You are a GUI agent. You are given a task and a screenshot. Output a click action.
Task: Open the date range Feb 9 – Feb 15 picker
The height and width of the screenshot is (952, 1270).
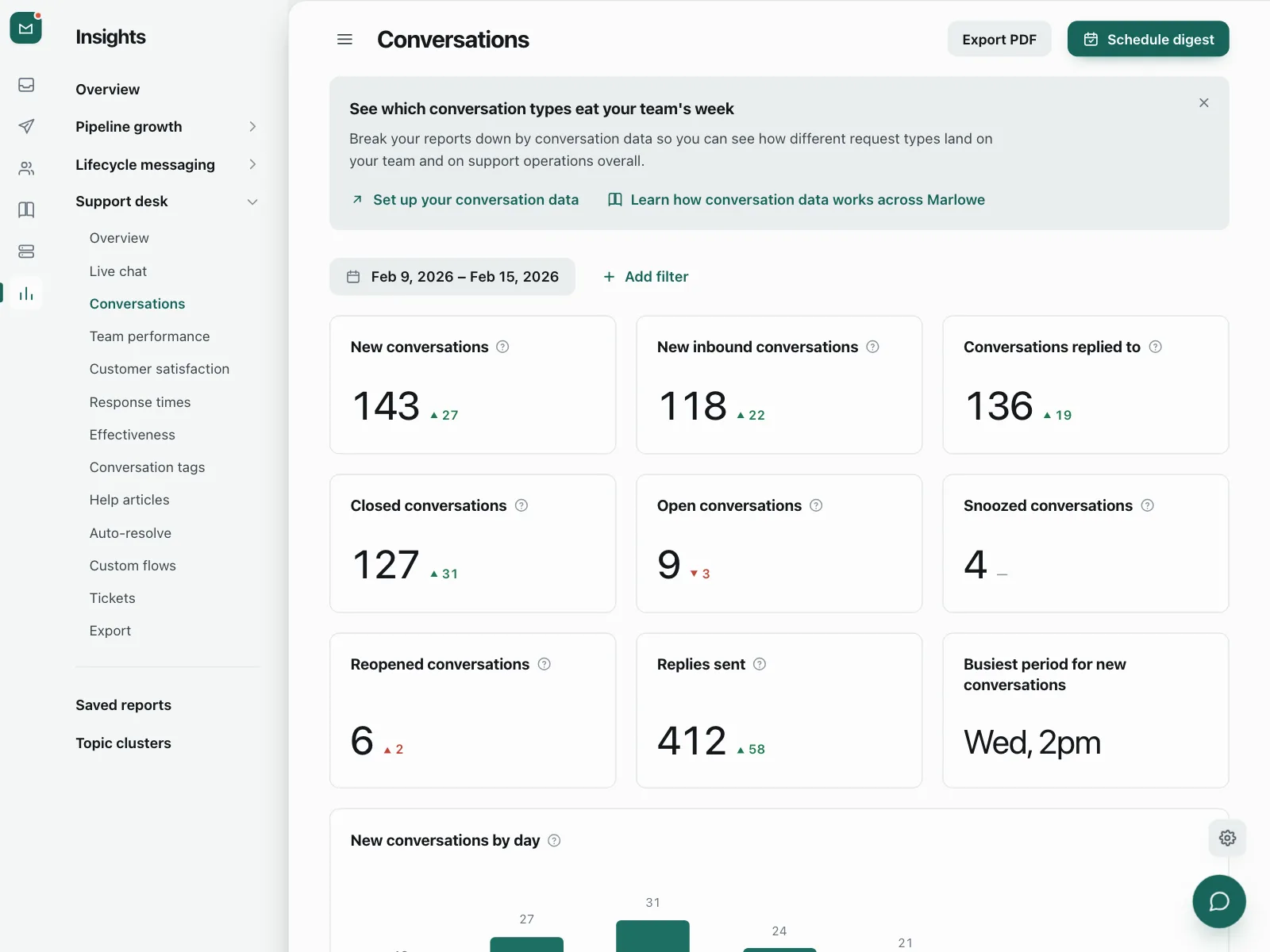click(x=452, y=277)
